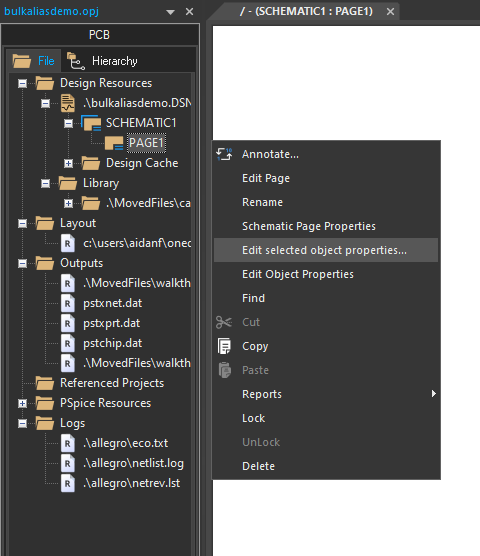This screenshot has width=480, height=556.
Task: Open the project panel dropdown arrow
Action: coord(171,12)
